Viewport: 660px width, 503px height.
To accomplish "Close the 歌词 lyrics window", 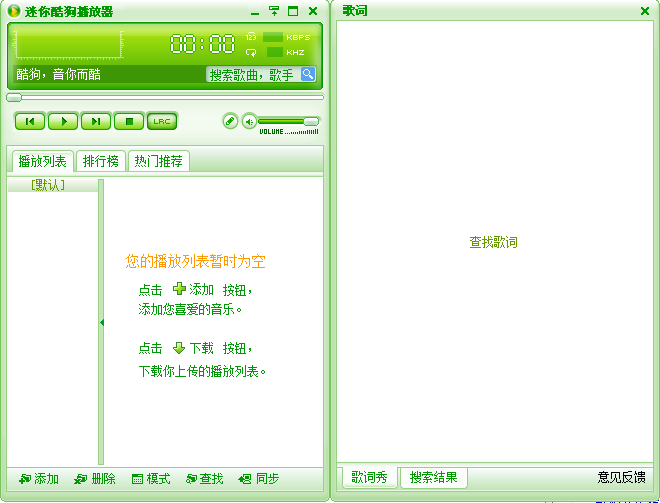I will pos(645,11).
